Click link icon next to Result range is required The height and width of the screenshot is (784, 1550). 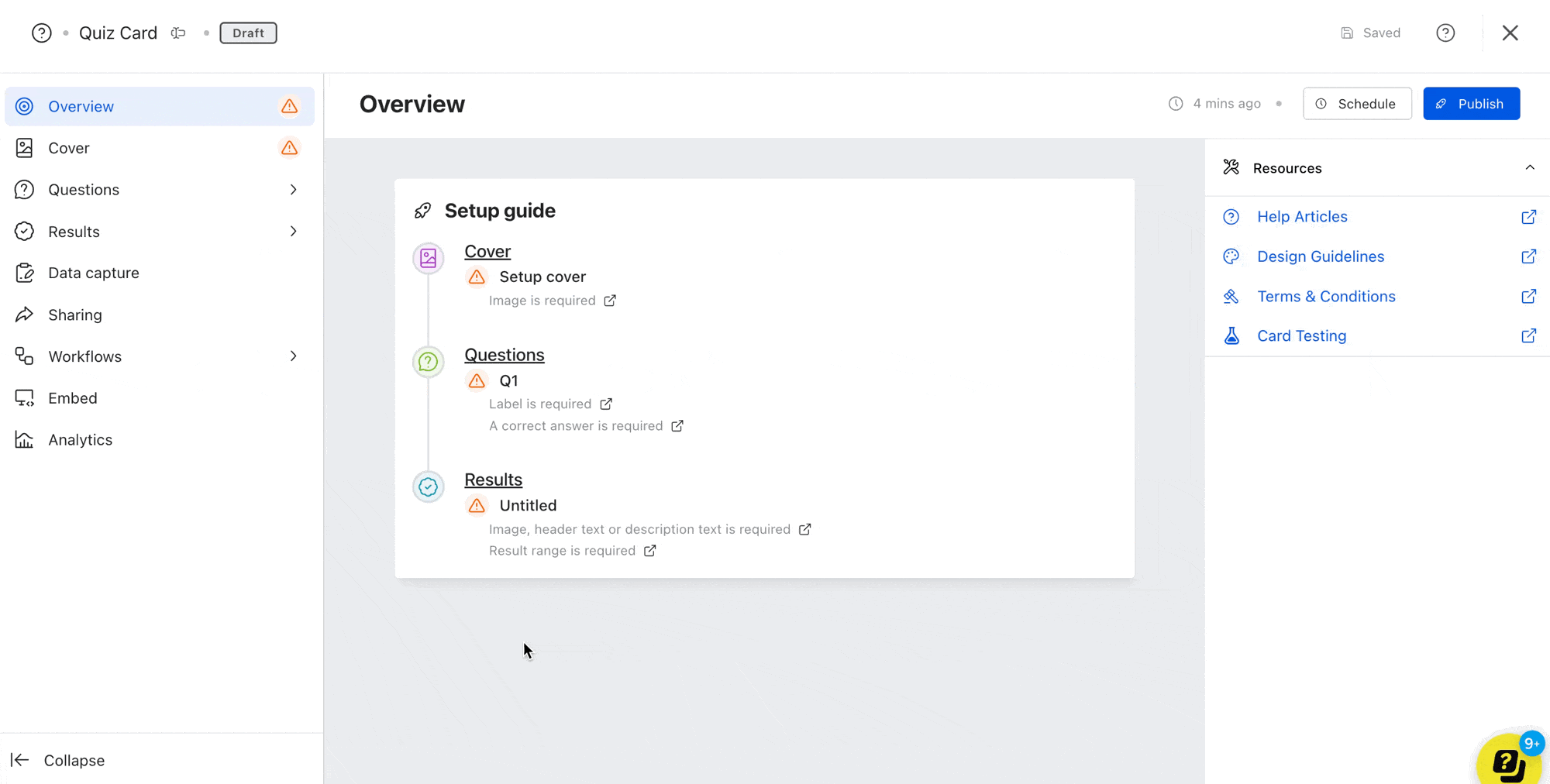[x=649, y=551]
